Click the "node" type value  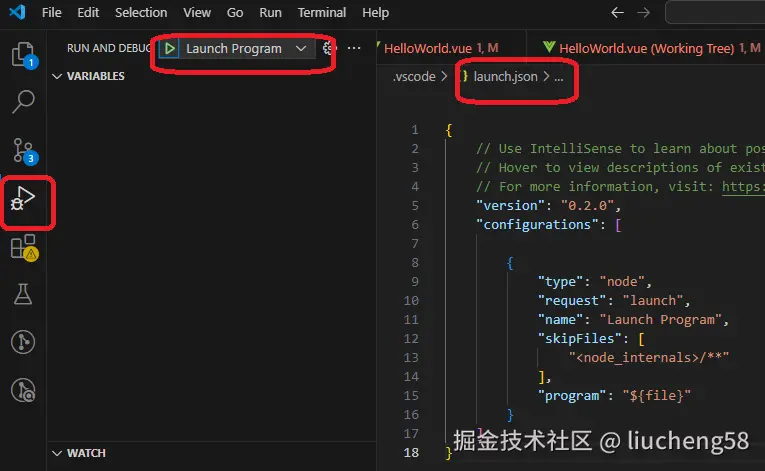tap(622, 282)
